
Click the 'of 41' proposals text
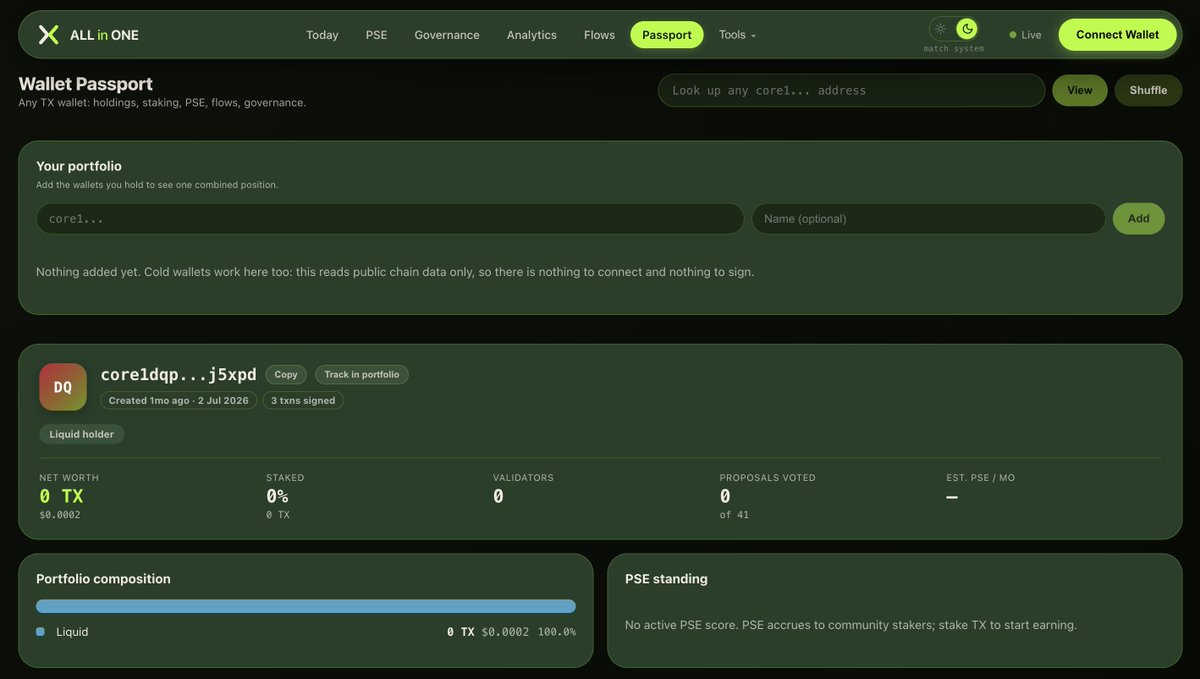[734, 515]
